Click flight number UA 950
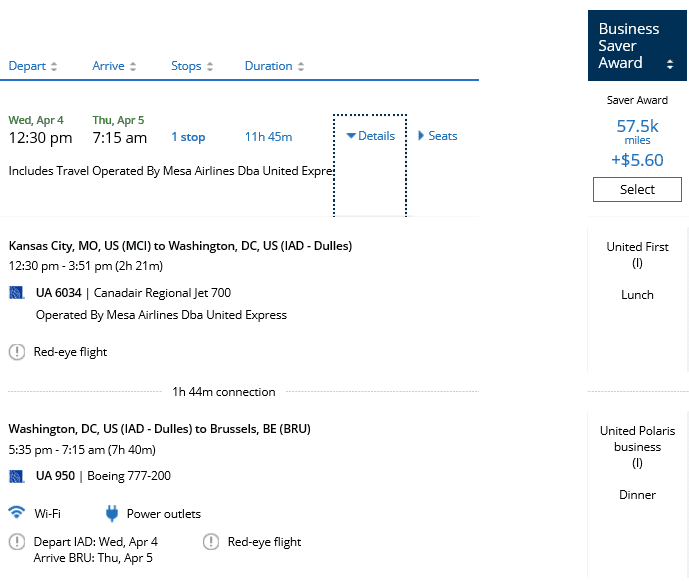 [55, 476]
